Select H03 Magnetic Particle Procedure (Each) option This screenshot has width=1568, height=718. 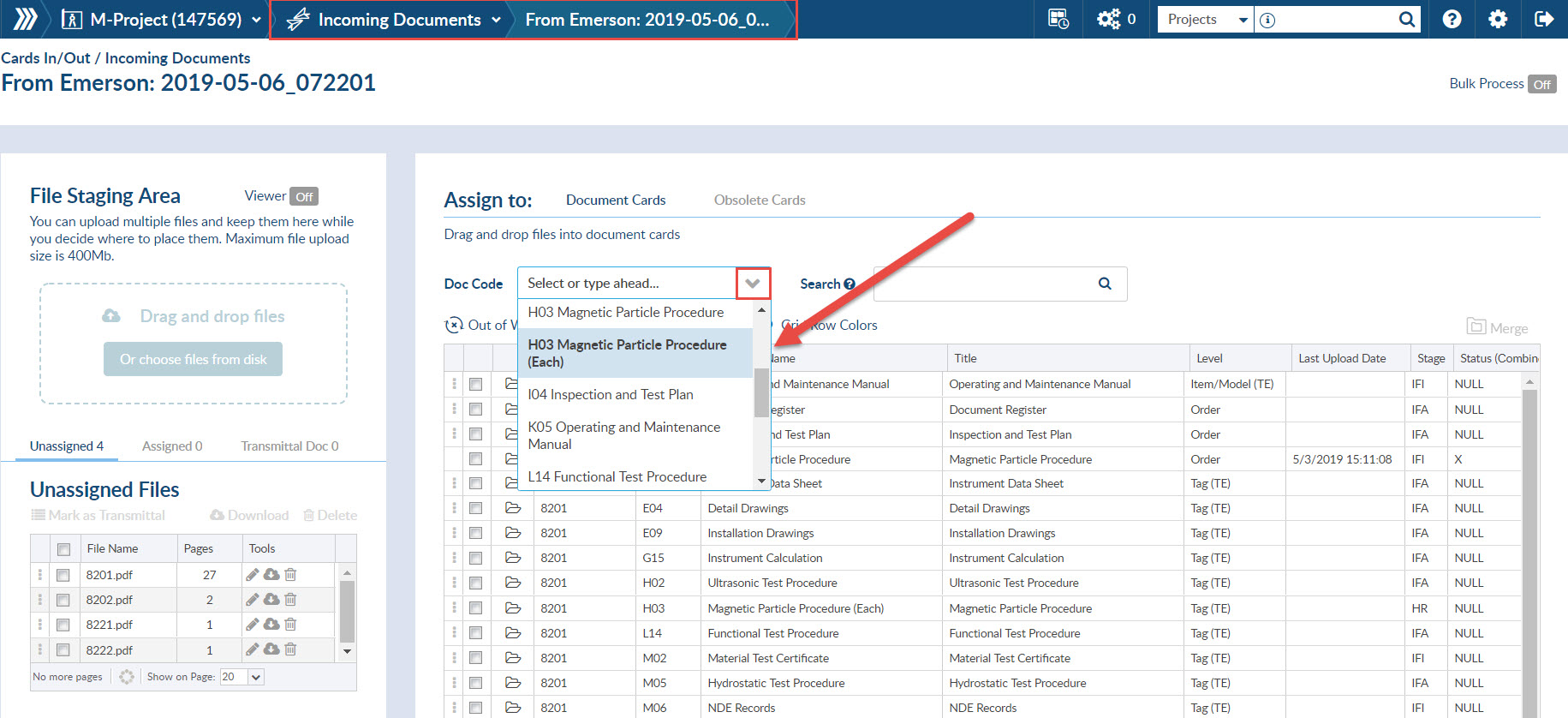click(635, 353)
